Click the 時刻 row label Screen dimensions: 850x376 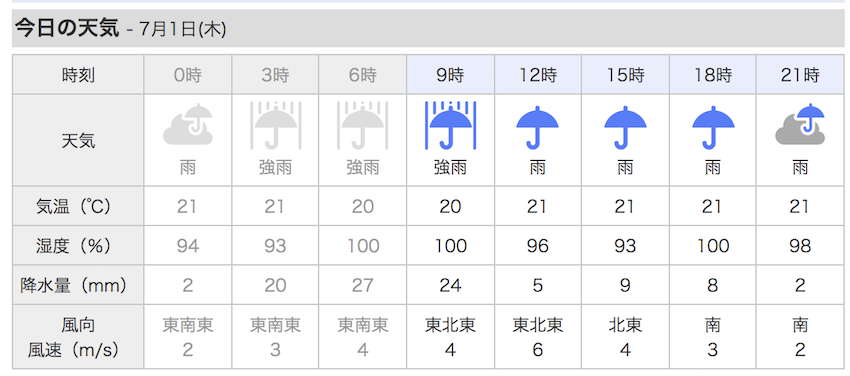click(x=78, y=75)
